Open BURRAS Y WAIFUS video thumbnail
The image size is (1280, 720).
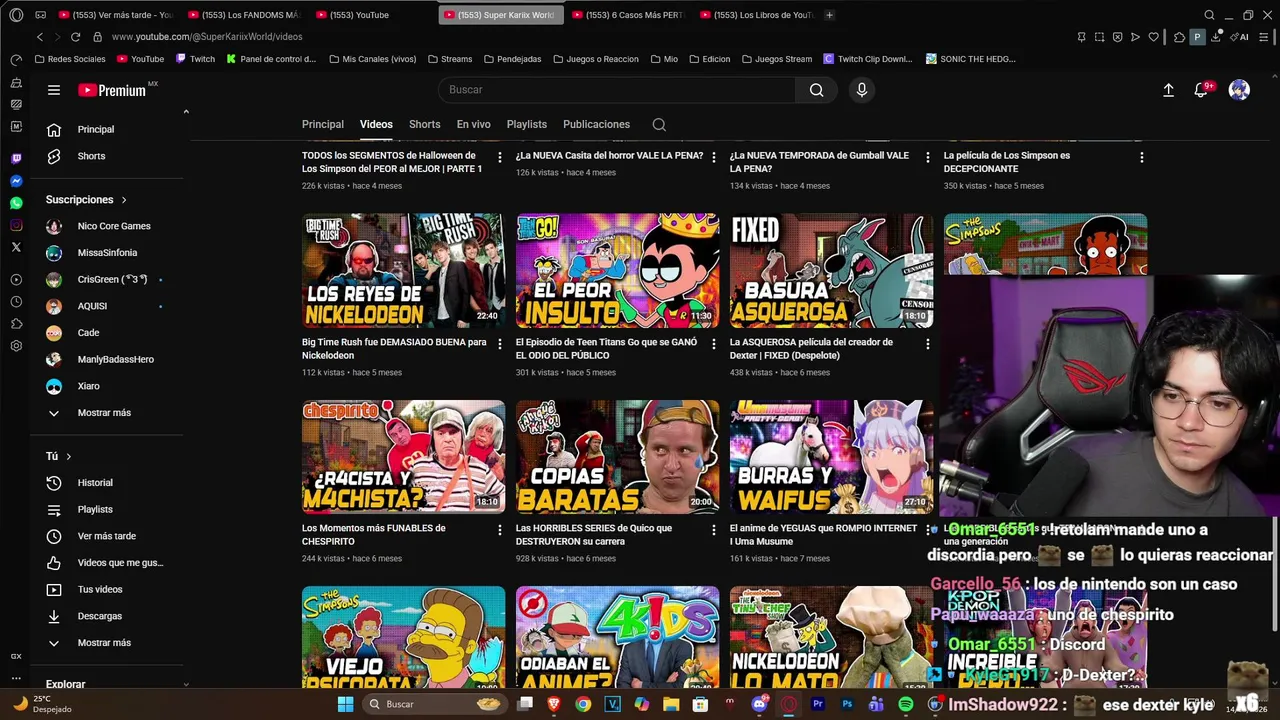coord(831,457)
